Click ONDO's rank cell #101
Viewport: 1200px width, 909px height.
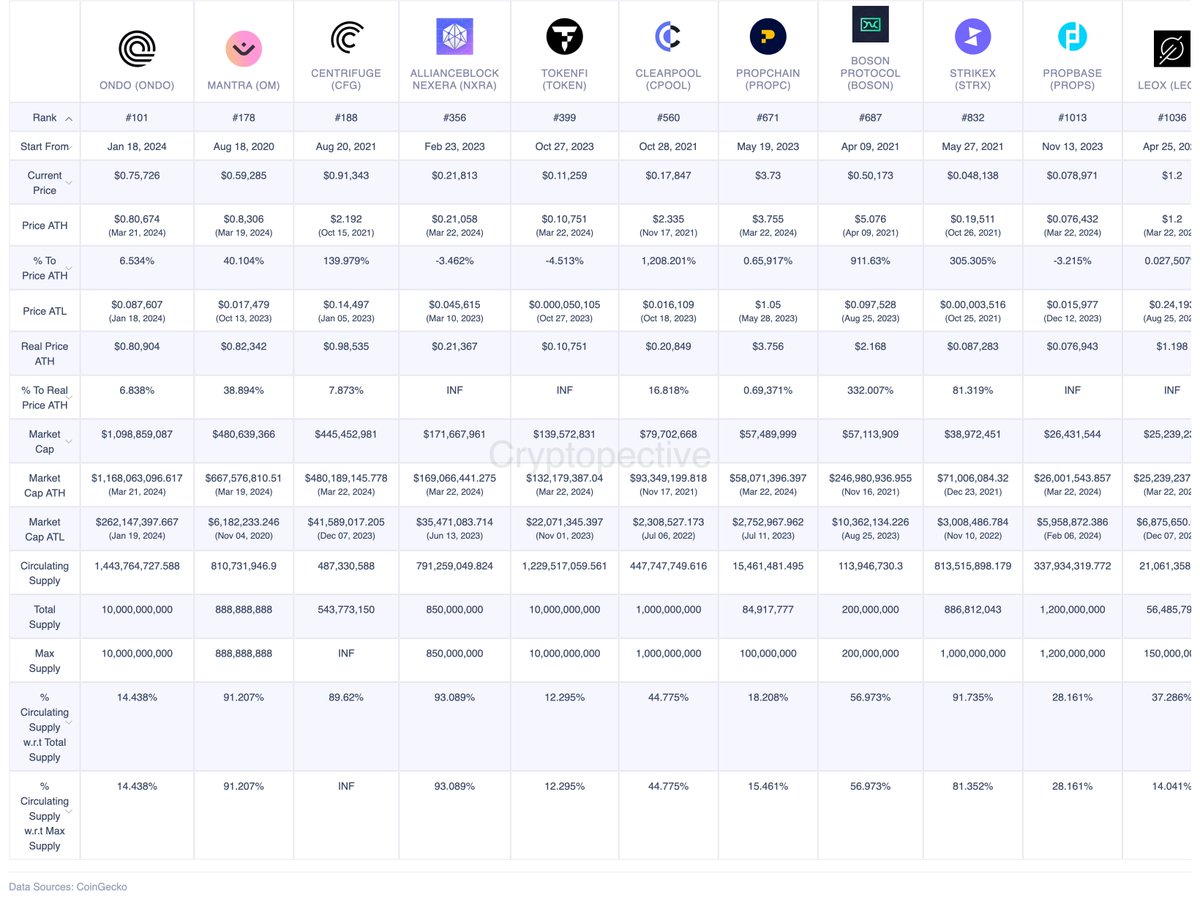coord(137,118)
